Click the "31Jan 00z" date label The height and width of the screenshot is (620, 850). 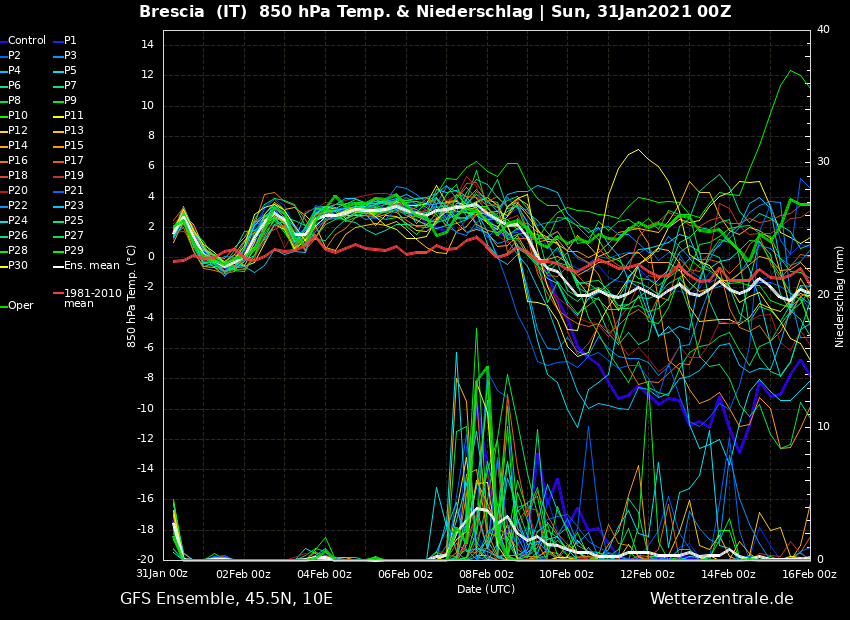click(162, 574)
